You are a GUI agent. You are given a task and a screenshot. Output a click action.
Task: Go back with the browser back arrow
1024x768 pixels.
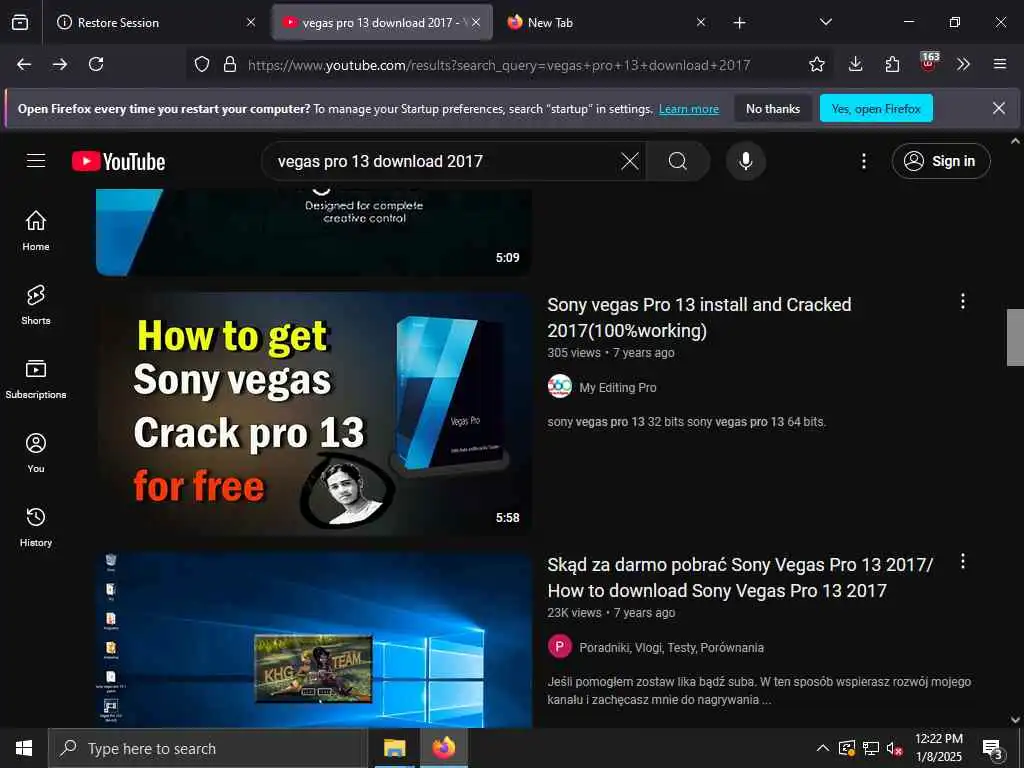24,64
